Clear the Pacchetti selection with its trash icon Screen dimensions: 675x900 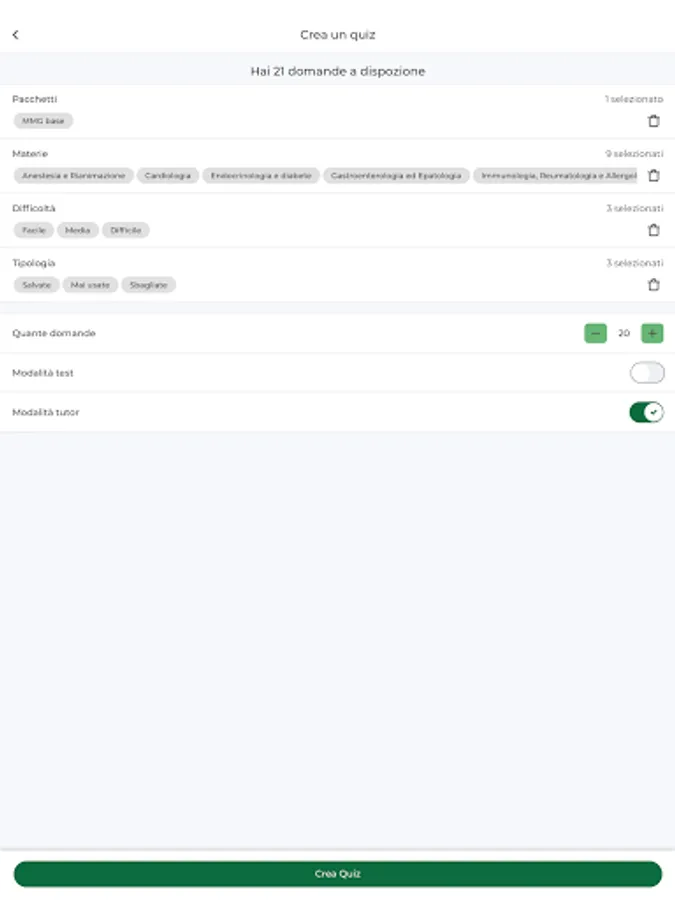(654, 121)
